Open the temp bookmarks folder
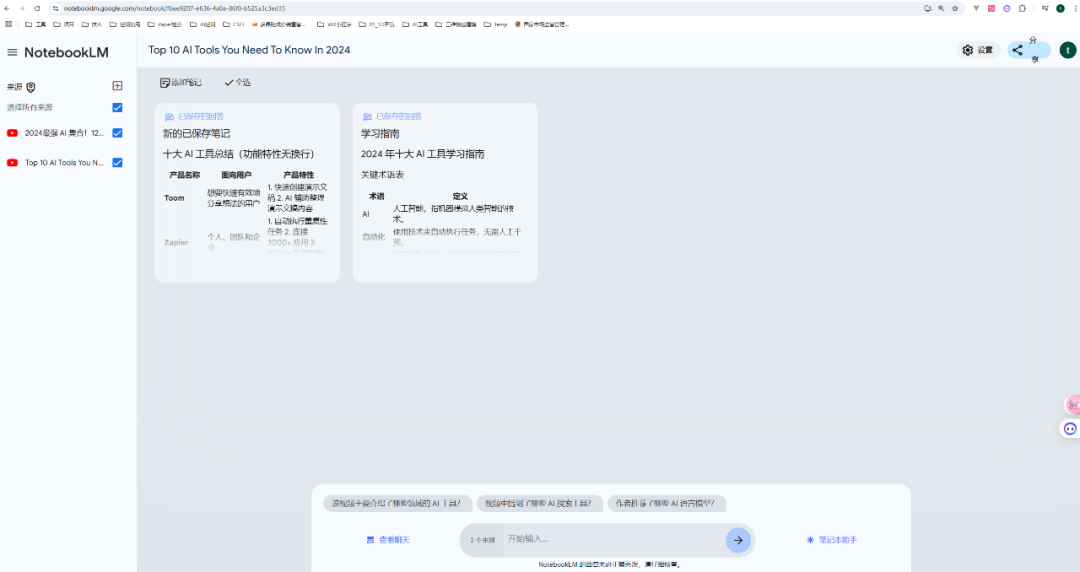This screenshot has height=572, width=1080. click(495, 24)
